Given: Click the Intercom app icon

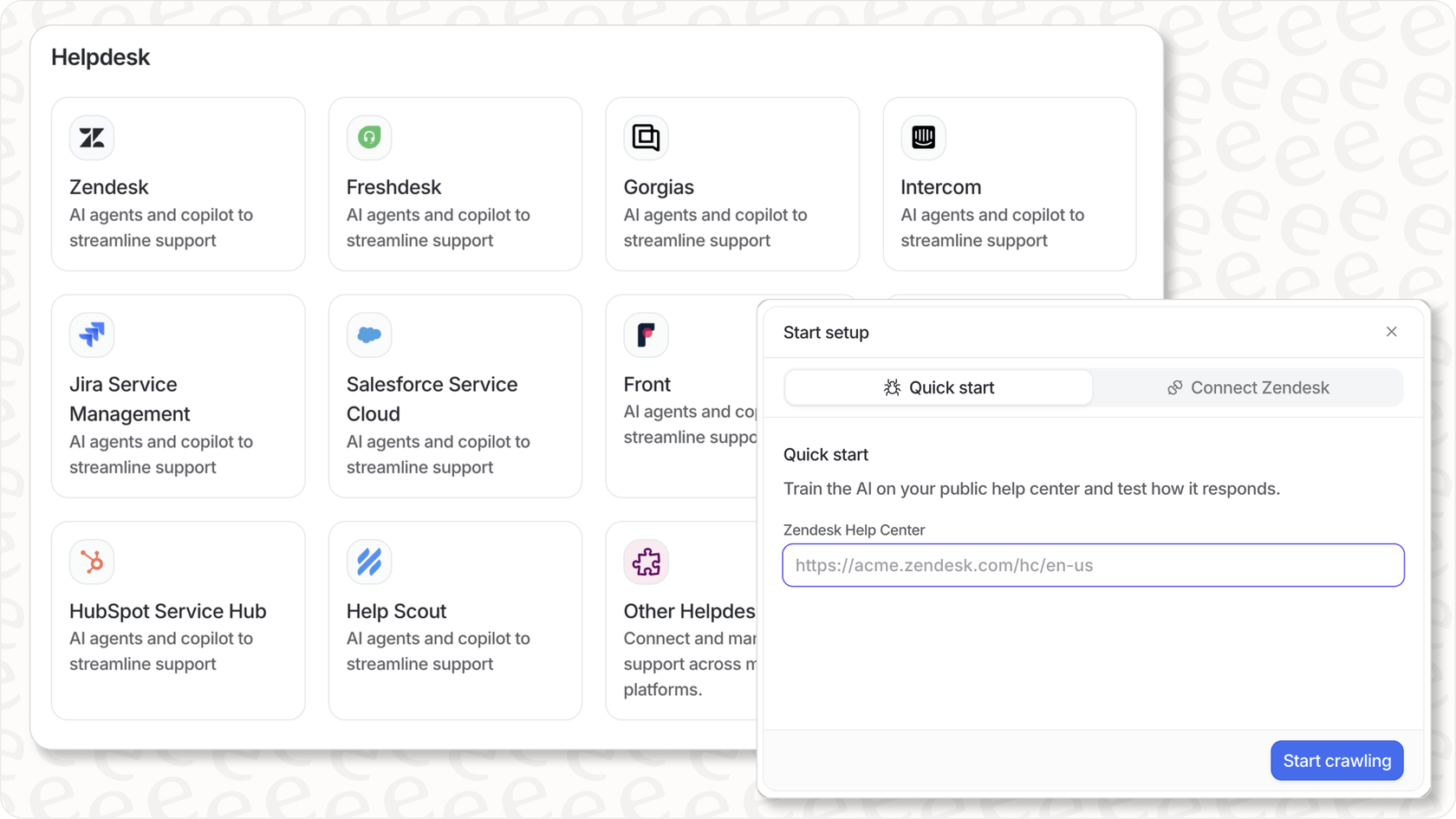Looking at the screenshot, I should [922, 137].
